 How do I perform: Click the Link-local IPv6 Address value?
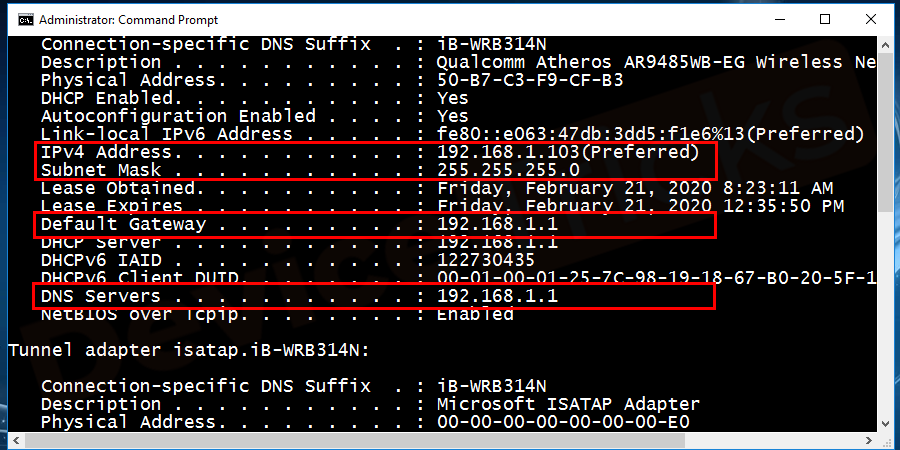(x=650, y=134)
